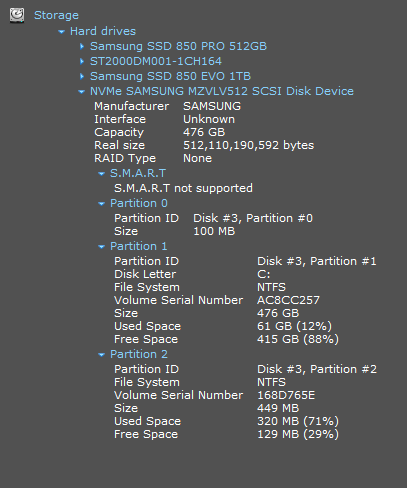Select NVMe SAMSUNG MZVLV512 SCSI Disk Device

[222, 91]
